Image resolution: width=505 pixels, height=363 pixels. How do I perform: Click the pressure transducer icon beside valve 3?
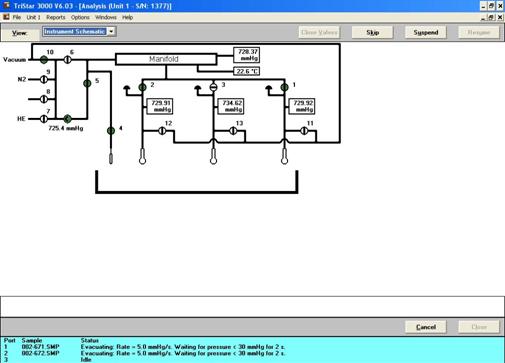[x=198, y=89]
